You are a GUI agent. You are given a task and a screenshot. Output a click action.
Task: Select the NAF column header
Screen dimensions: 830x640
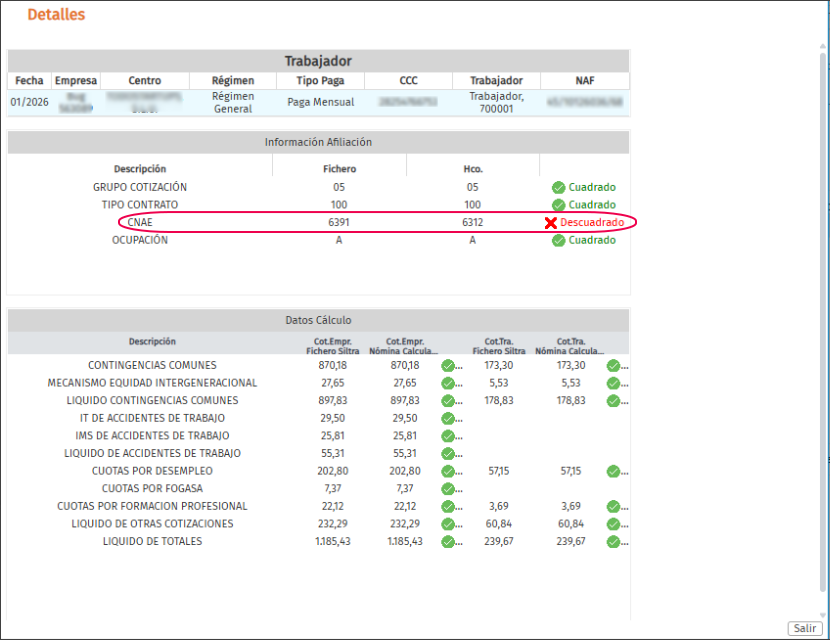click(585, 80)
